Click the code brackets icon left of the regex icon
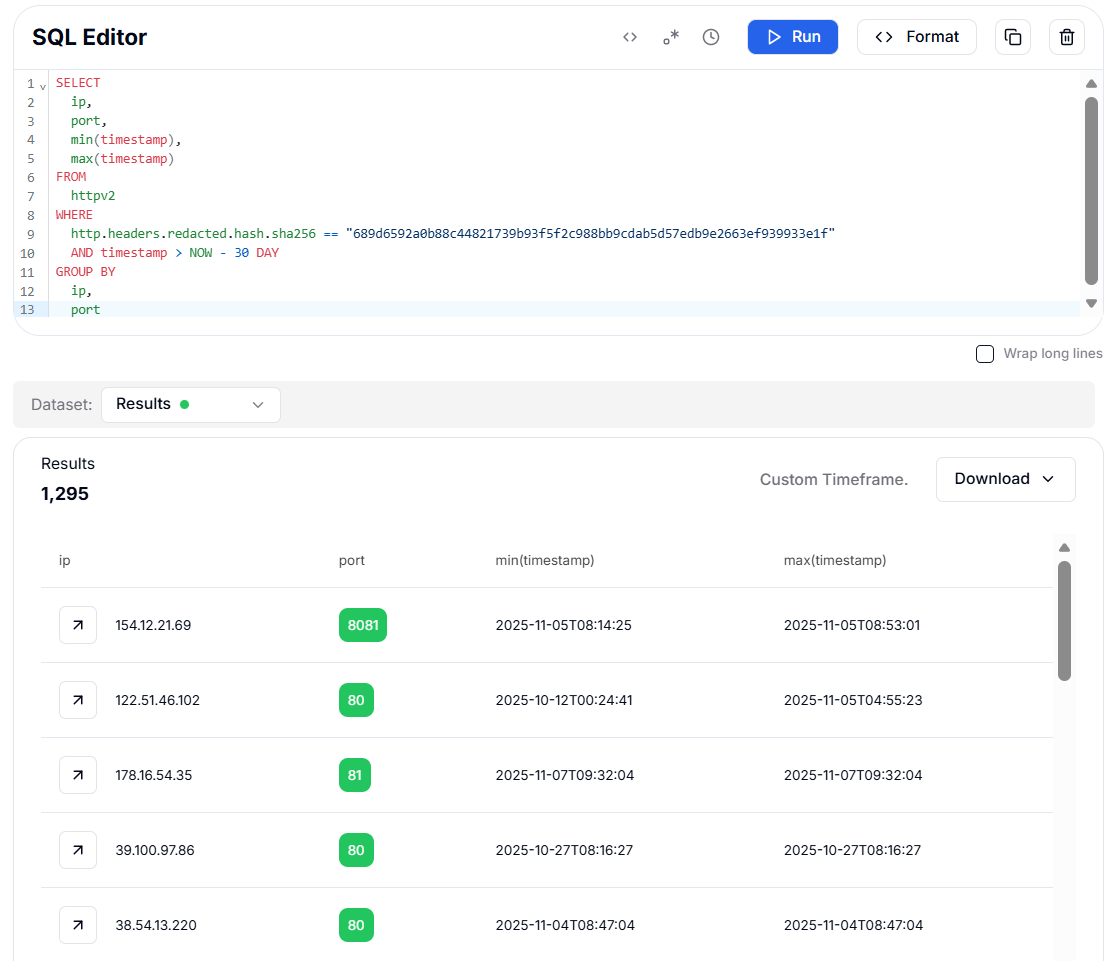Viewport: 1108px width, 961px height. point(630,37)
